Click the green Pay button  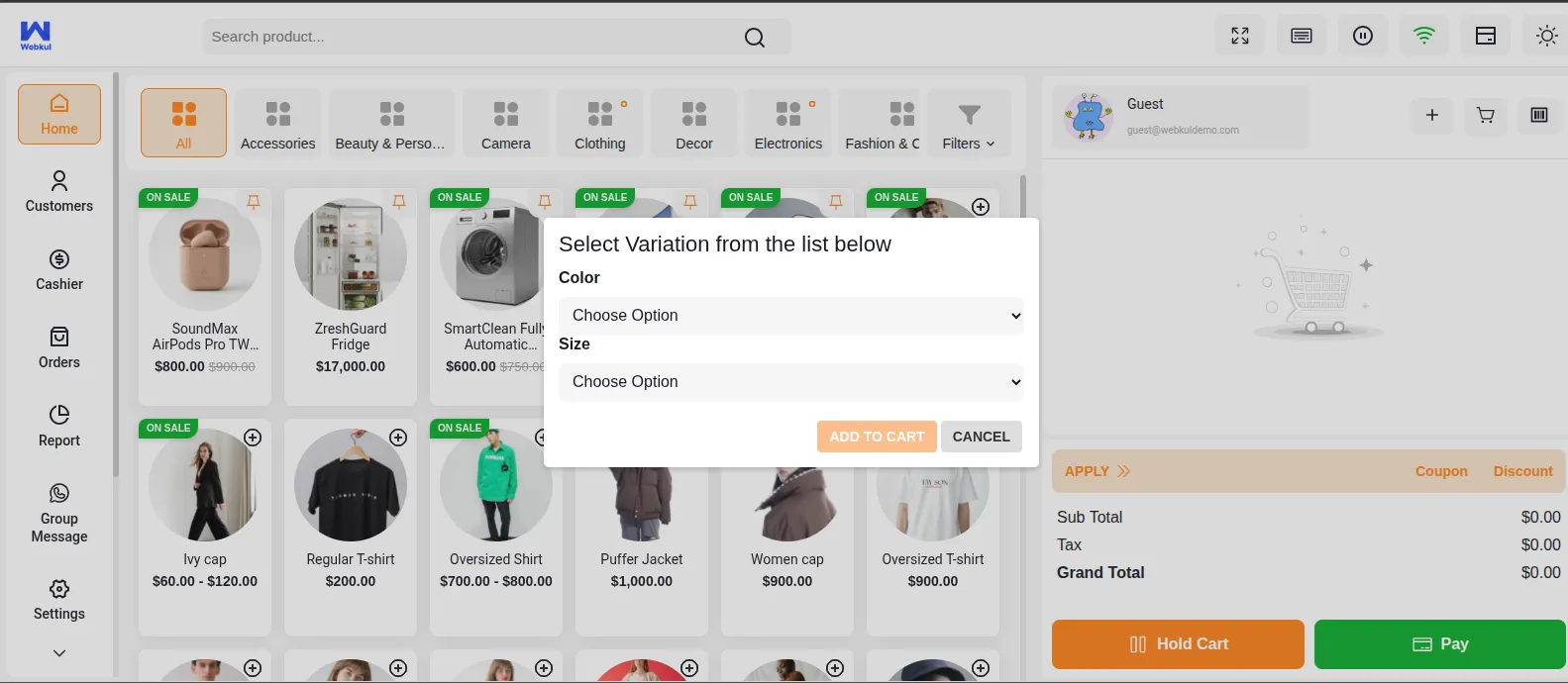tap(1440, 644)
